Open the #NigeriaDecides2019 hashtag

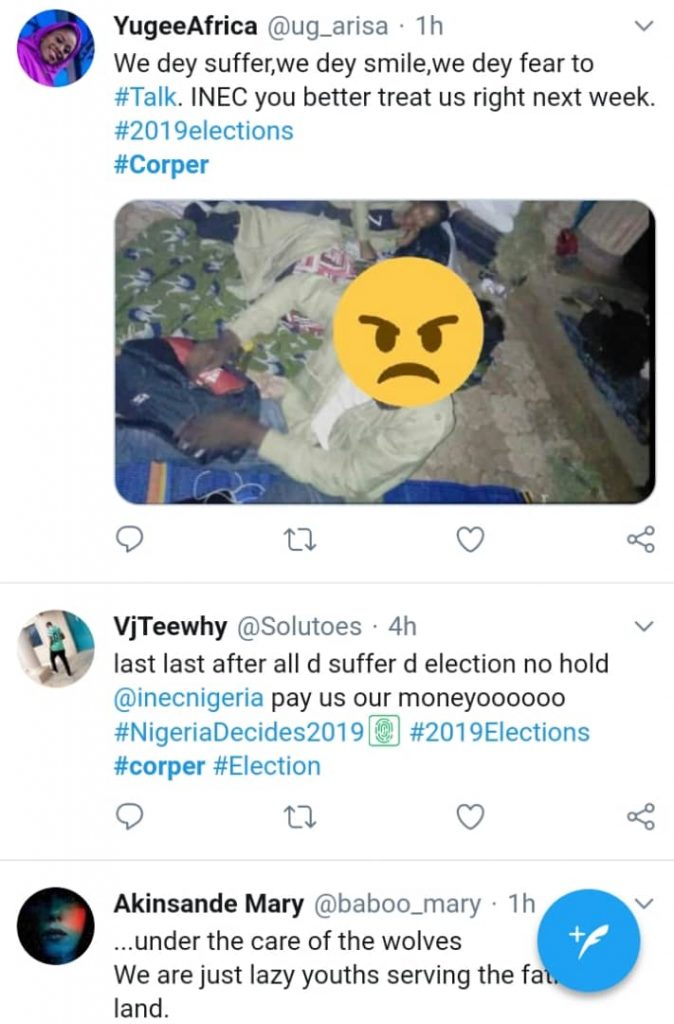238,732
